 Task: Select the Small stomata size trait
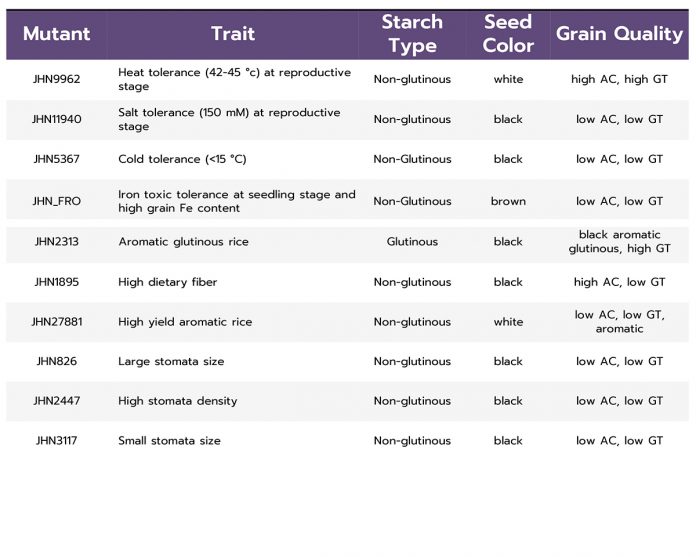(x=169, y=441)
